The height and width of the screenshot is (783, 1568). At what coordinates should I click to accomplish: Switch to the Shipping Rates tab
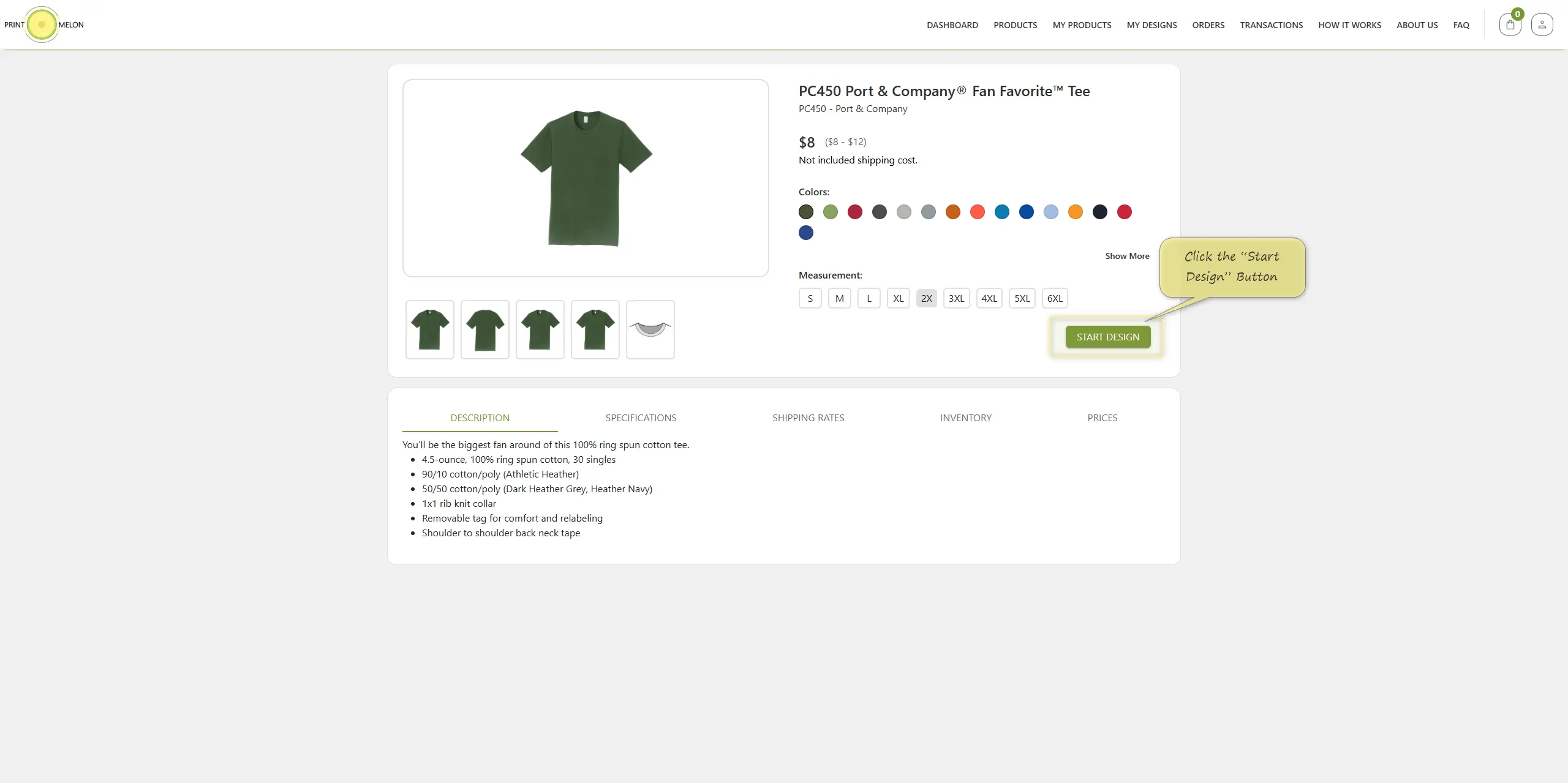[808, 418]
